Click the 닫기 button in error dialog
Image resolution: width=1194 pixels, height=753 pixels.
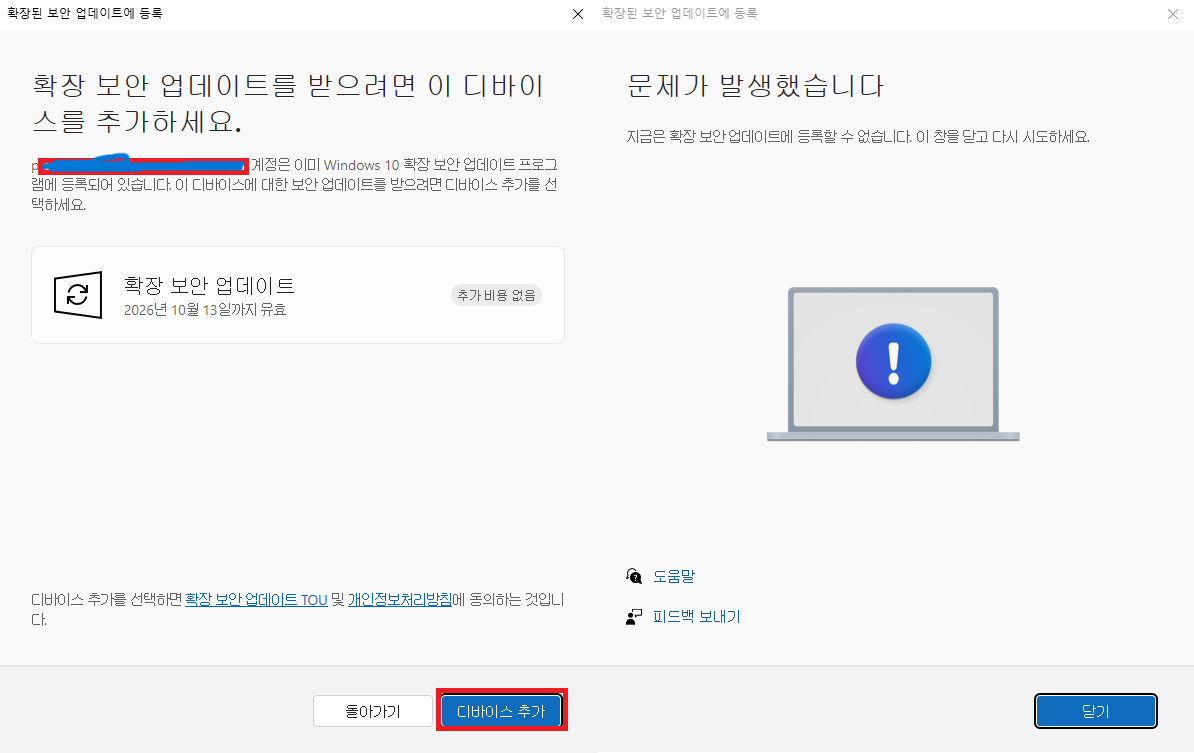pos(1095,711)
